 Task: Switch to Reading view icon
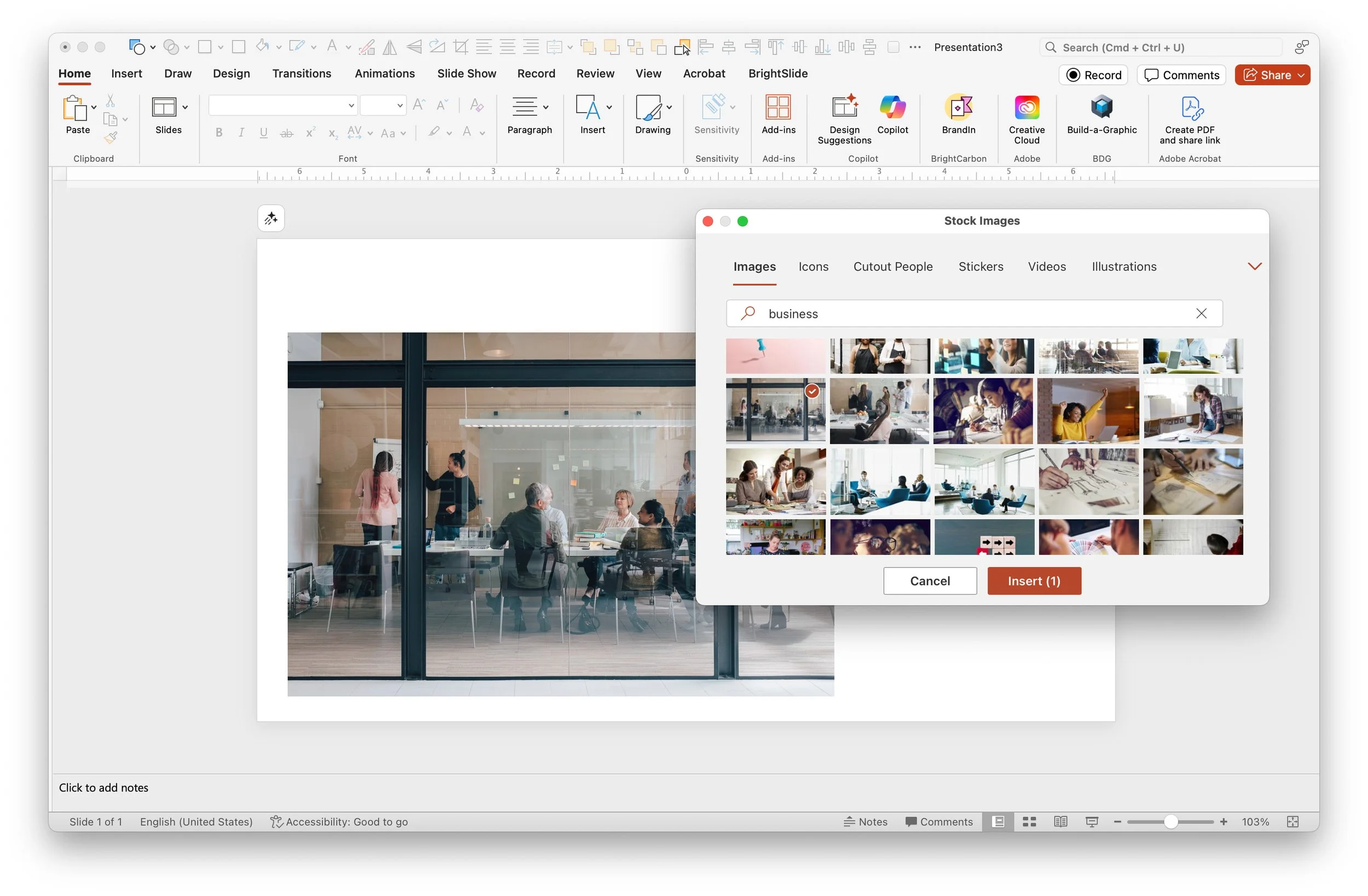coord(1060,822)
